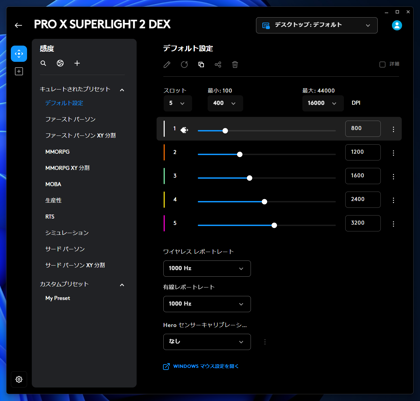Search presets with the magnifier icon
This screenshot has height=401, width=420.
coord(43,63)
